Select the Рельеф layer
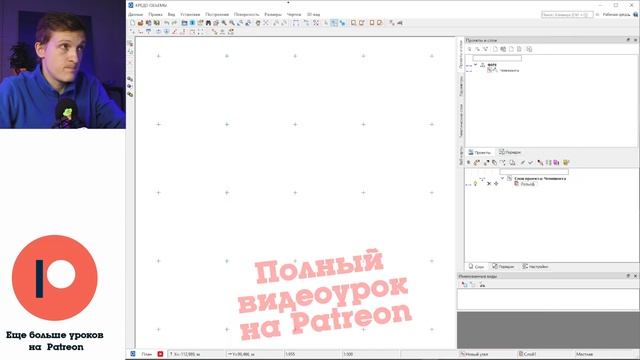The width and height of the screenshot is (640, 360). click(x=527, y=184)
